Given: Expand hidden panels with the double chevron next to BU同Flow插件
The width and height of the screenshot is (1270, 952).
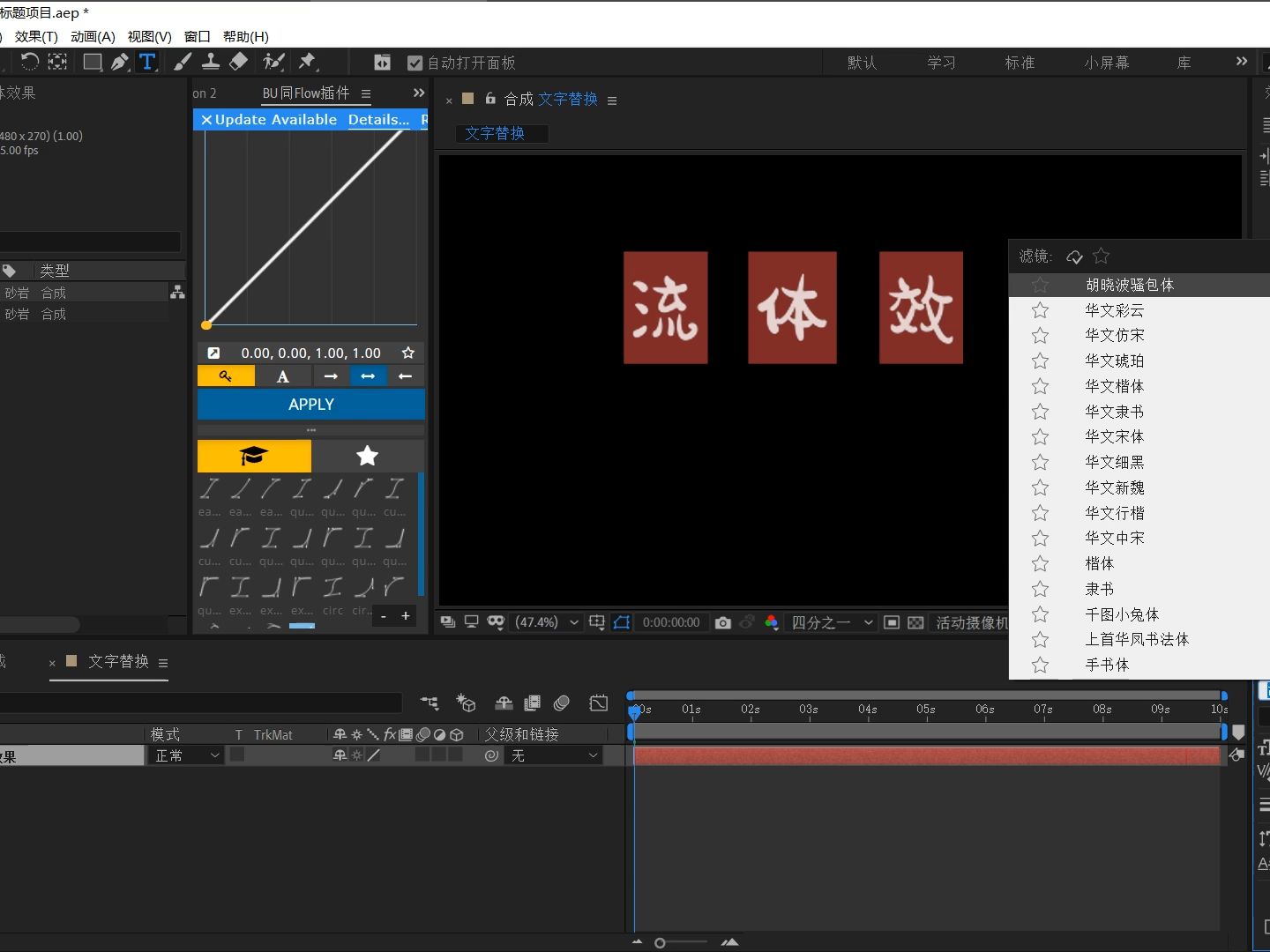Looking at the screenshot, I should coord(419,93).
